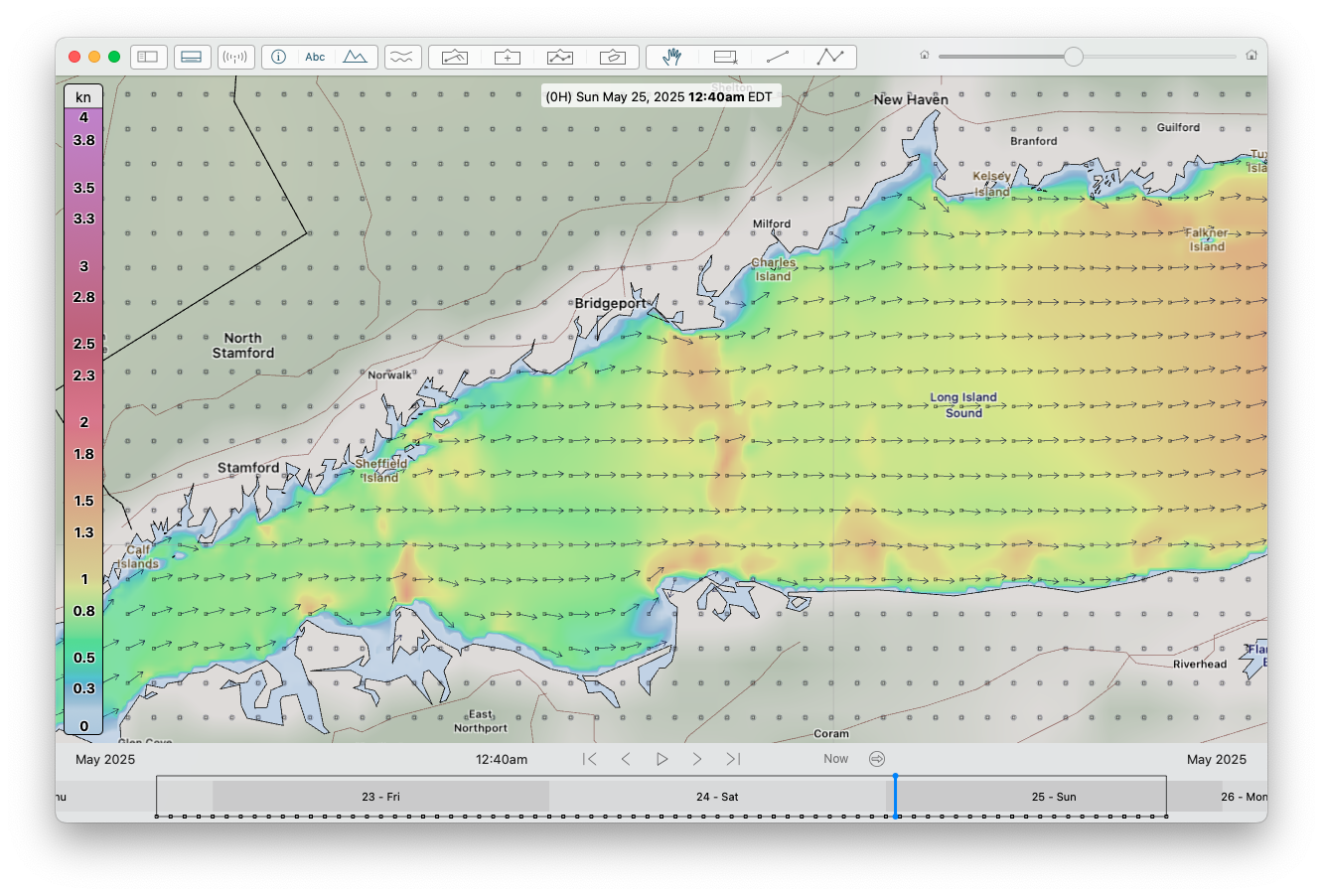Click the Now button
This screenshot has width=1323, height=896.
[836, 759]
